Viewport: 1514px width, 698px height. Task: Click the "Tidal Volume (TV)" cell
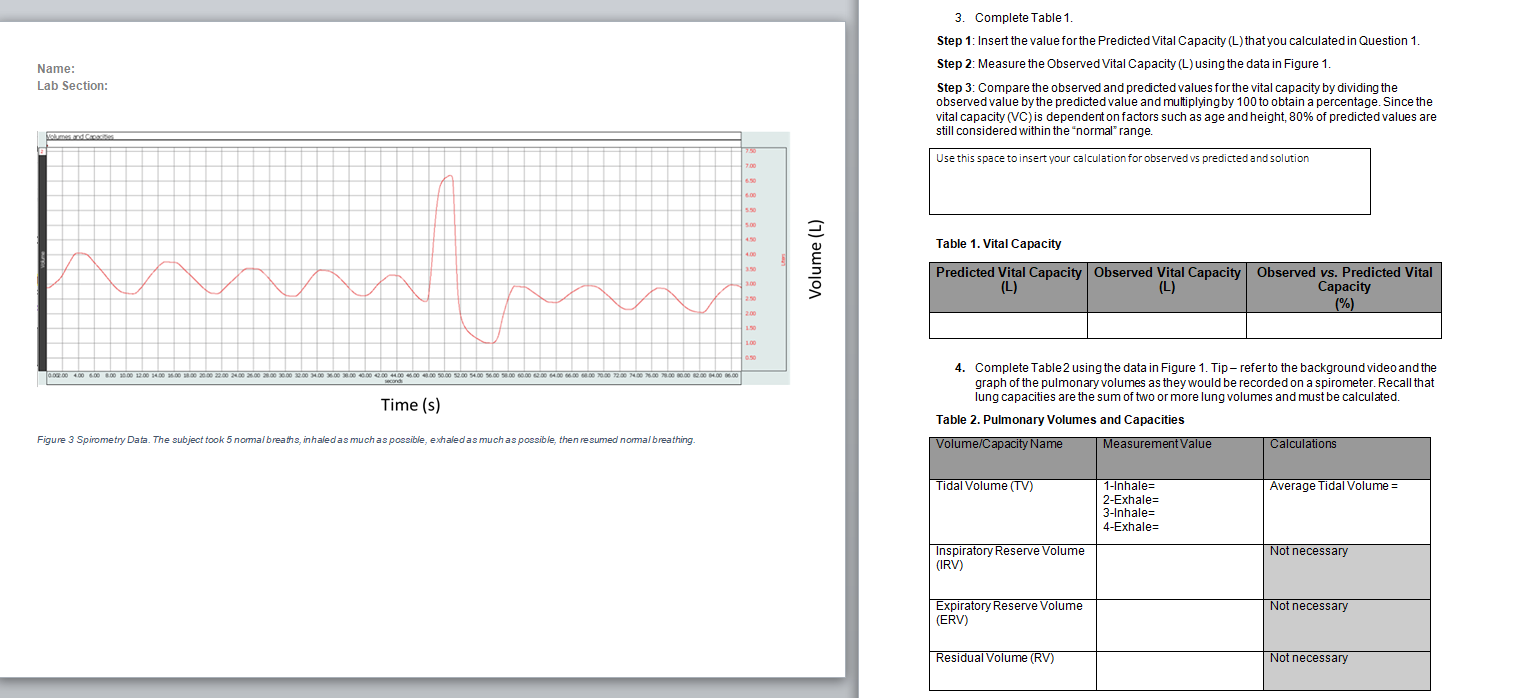click(x=1012, y=512)
